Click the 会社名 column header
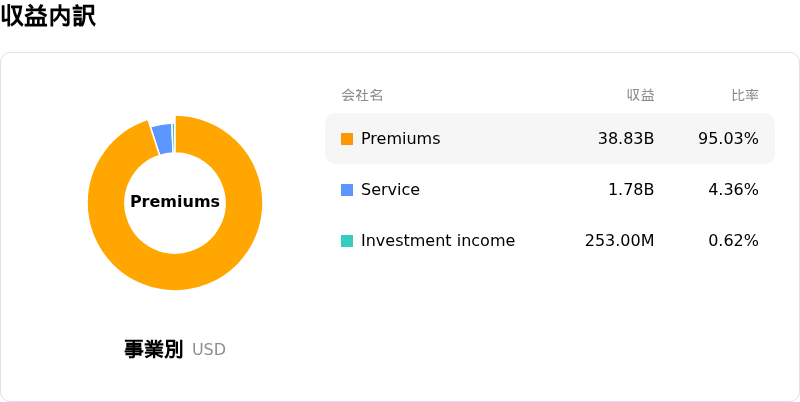 click(362, 95)
